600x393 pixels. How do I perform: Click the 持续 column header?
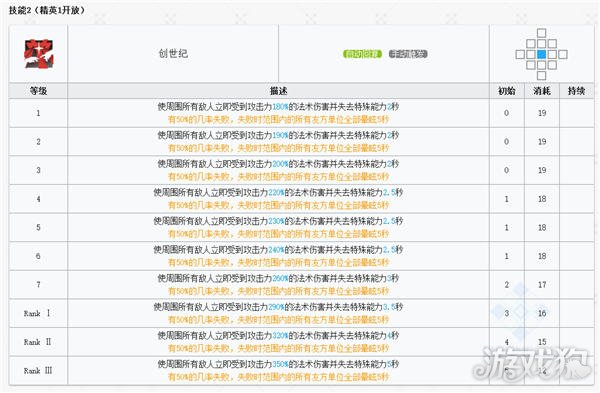(576, 91)
